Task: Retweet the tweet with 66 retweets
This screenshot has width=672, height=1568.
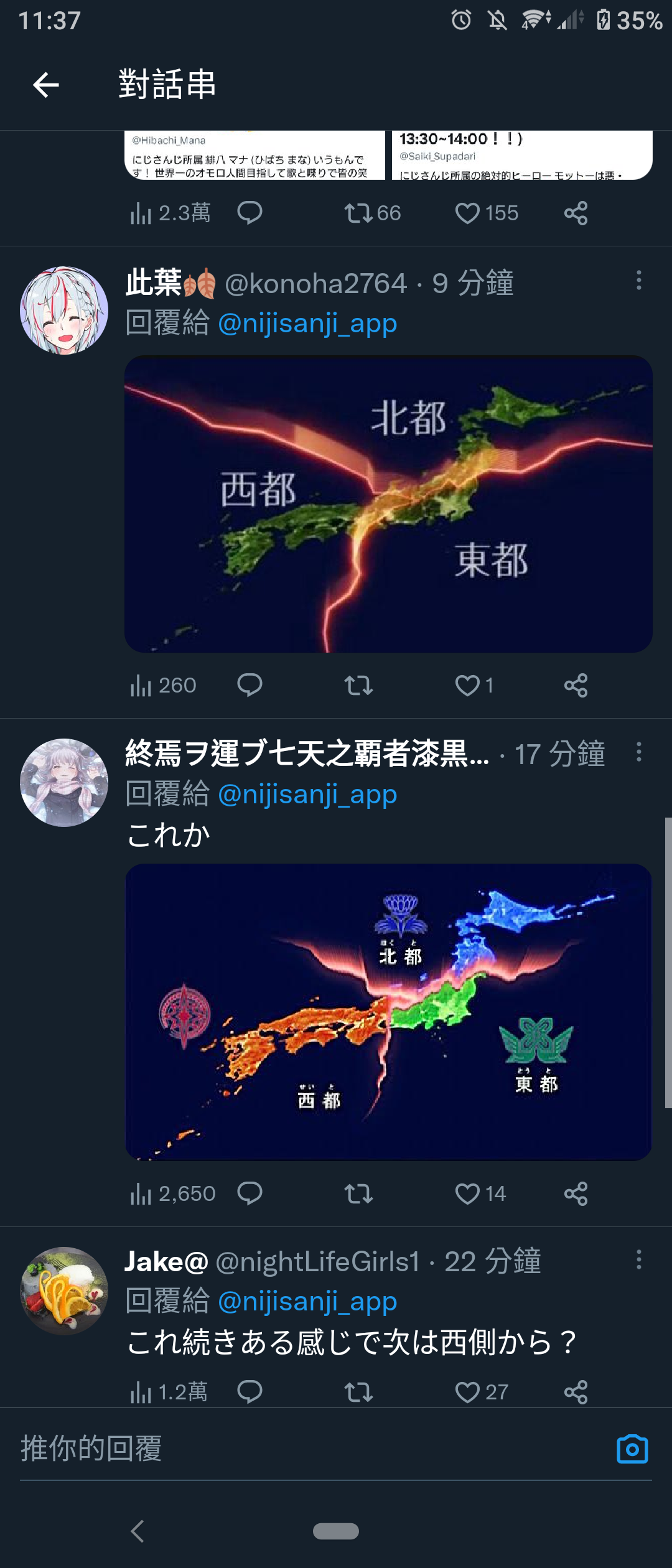Action: click(x=372, y=213)
